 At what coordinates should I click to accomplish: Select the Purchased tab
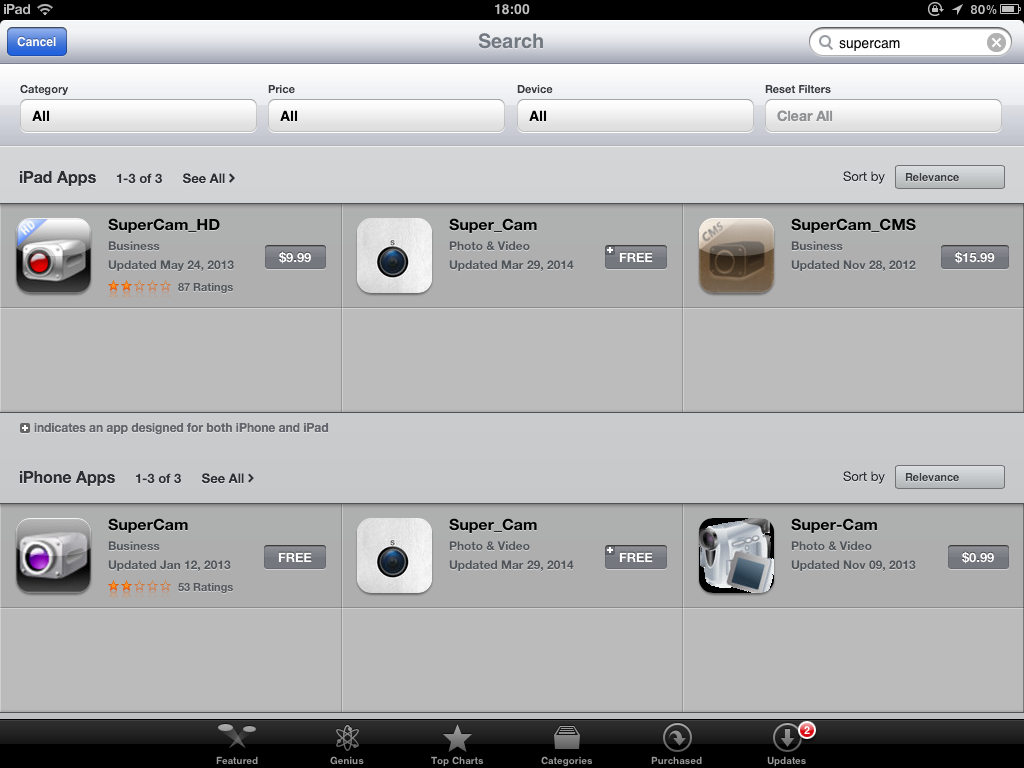point(677,744)
